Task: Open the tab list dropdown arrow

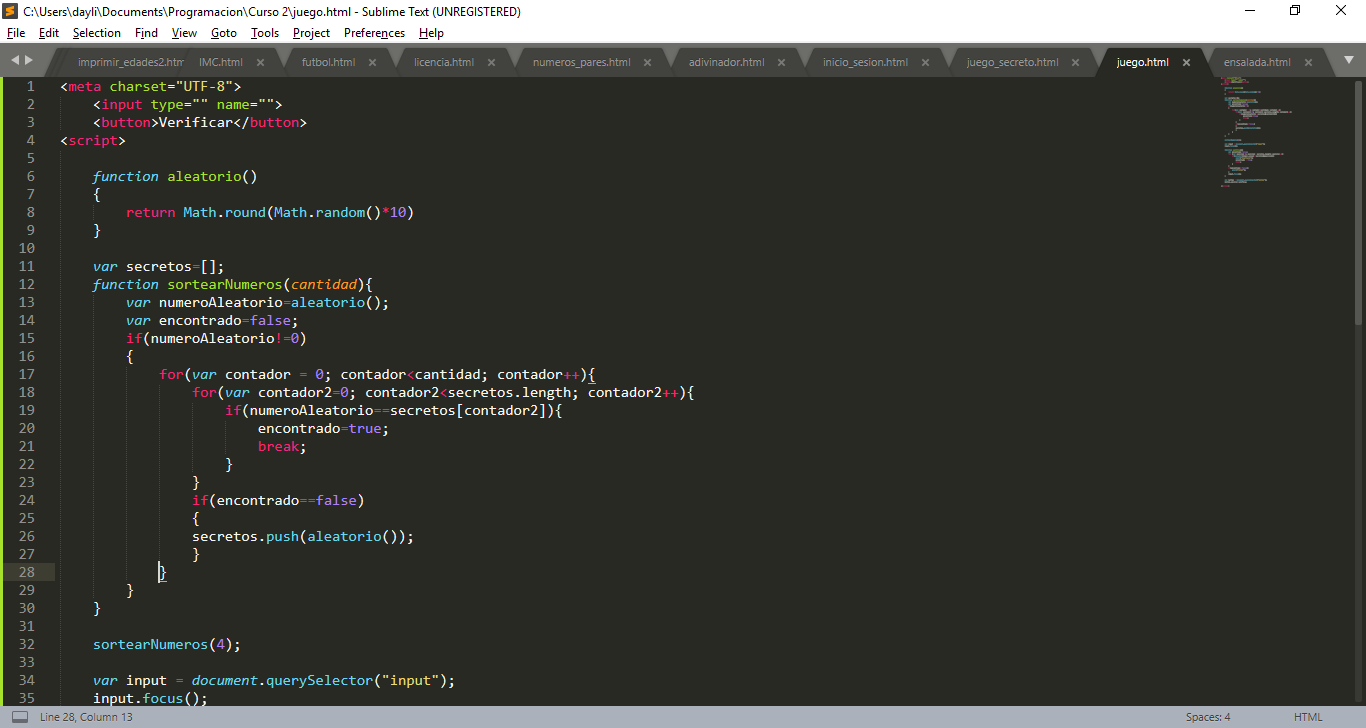Action: tap(1347, 61)
